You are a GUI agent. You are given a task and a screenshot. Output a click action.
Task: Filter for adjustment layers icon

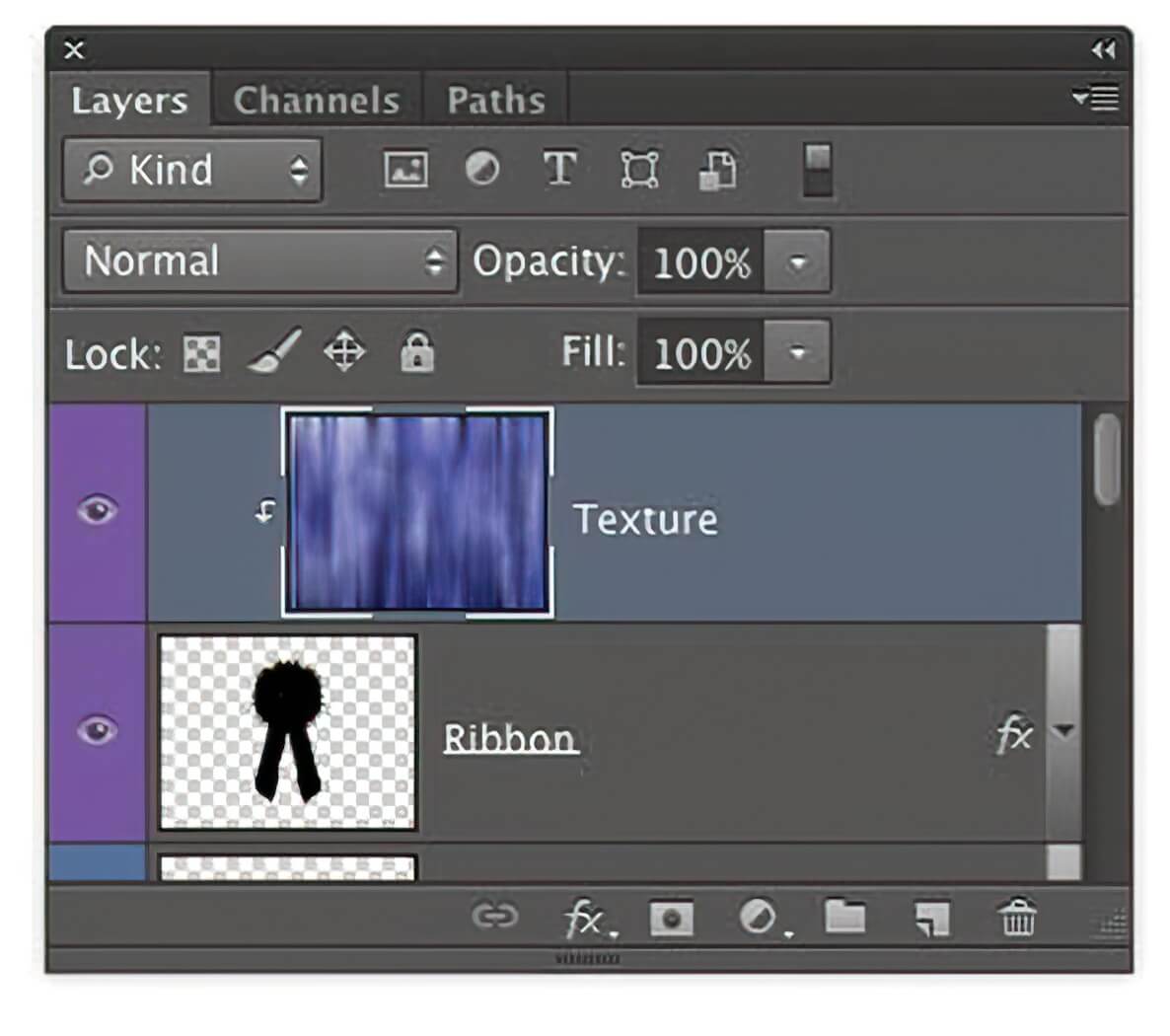pos(481,170)
